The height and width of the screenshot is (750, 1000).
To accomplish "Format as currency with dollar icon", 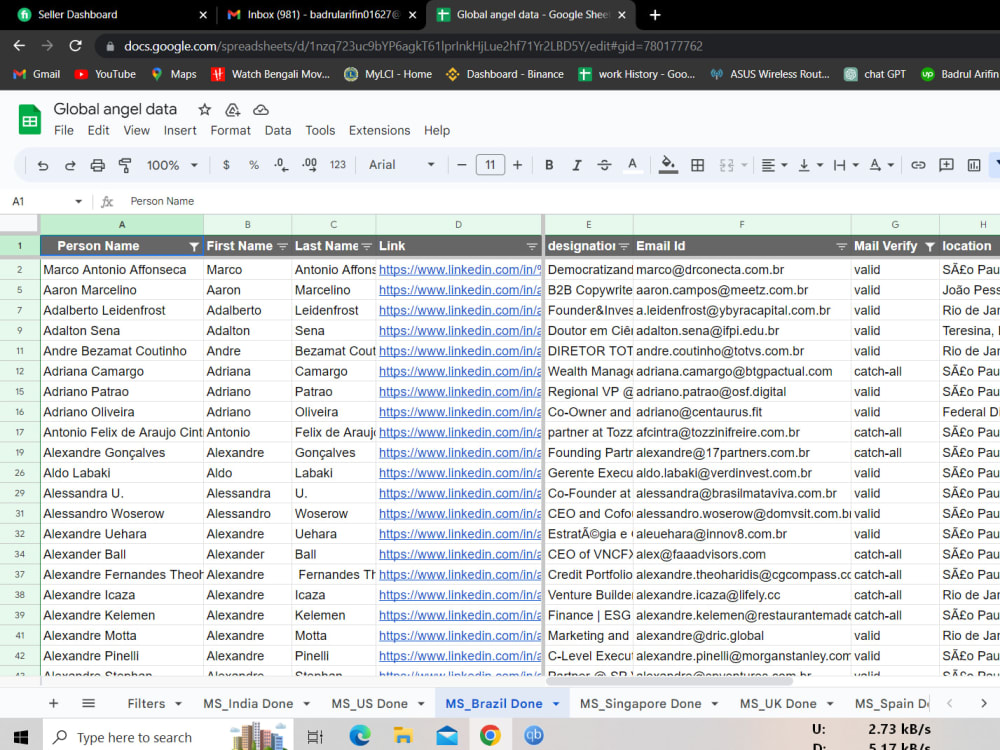I will (x=226, y=165).
